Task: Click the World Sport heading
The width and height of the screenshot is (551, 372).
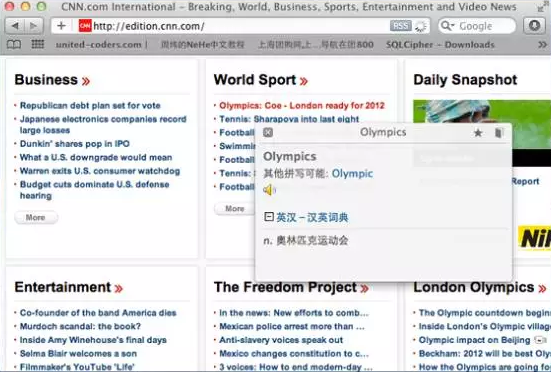Action: (x=255, y=80)
